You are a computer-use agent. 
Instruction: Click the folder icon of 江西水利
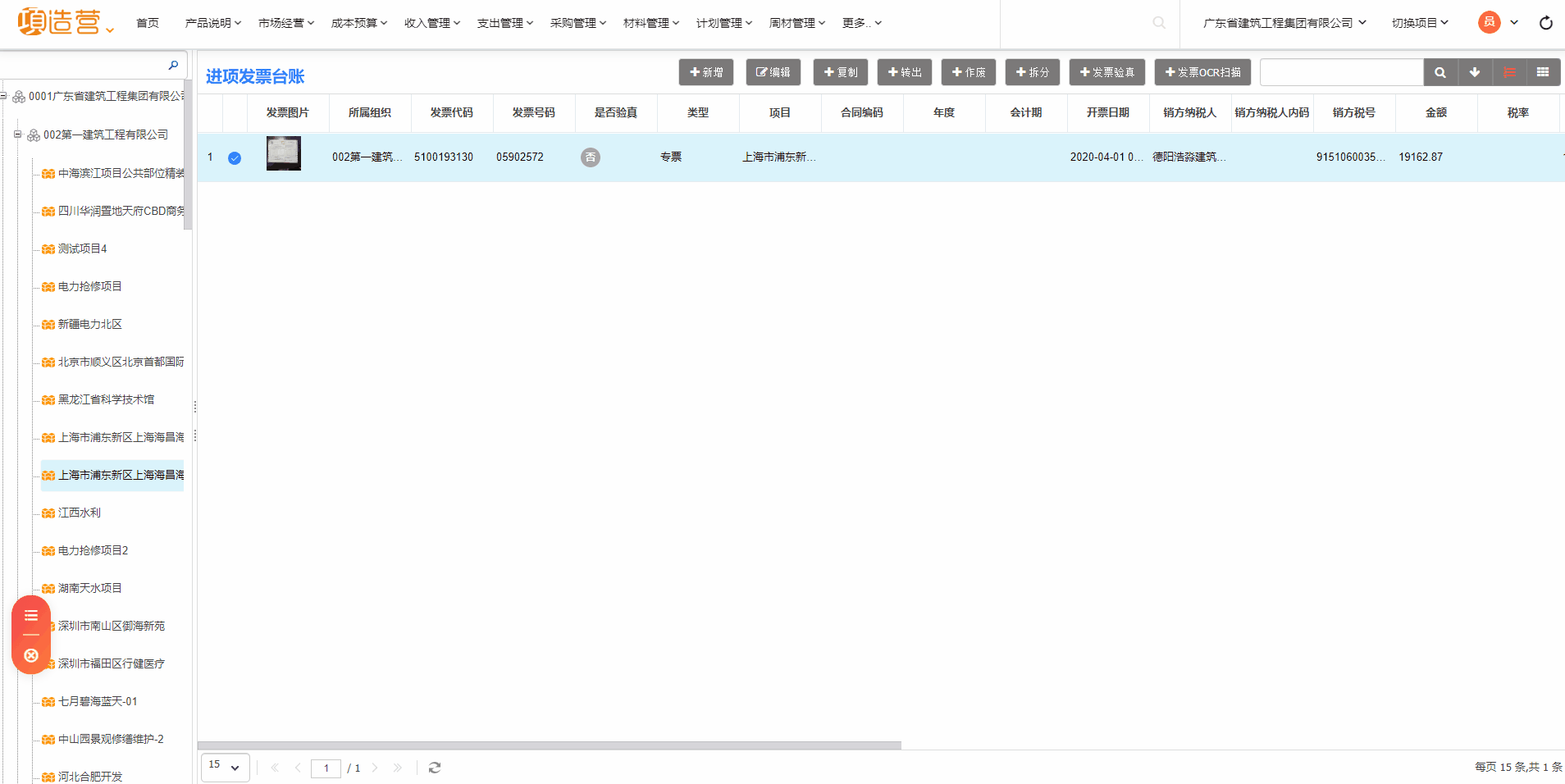tap(48, 513)
